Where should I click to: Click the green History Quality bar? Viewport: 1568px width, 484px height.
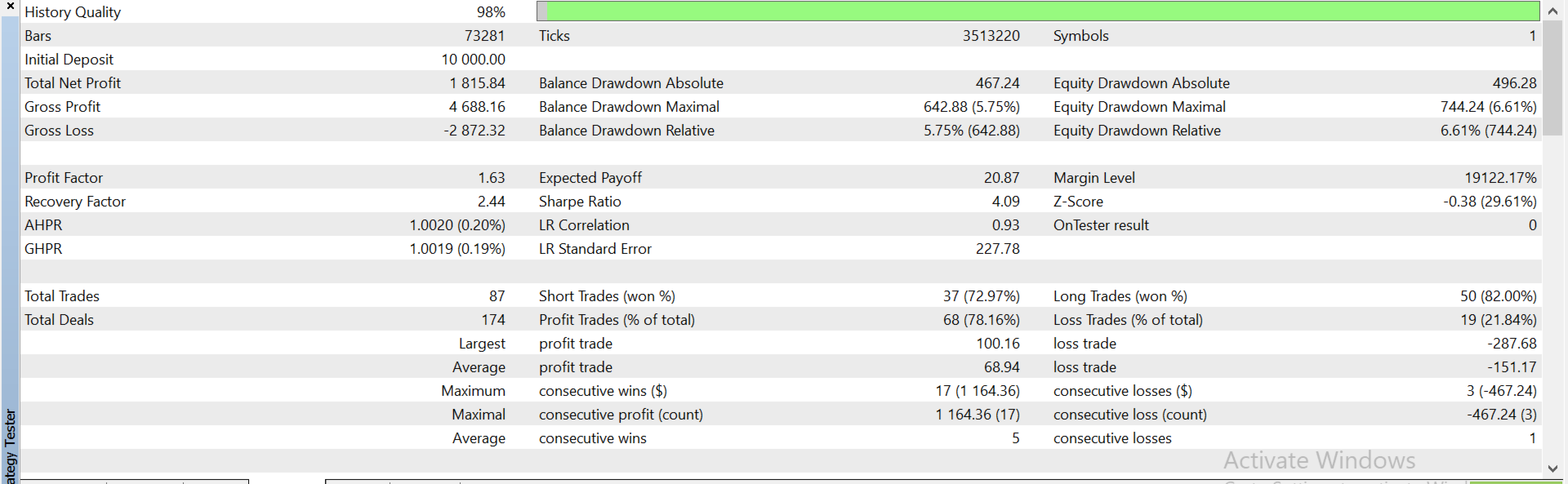coord(1037,11)
